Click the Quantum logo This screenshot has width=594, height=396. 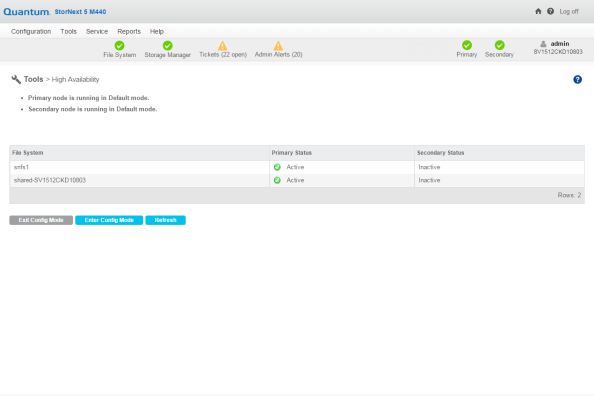[x=27, y=12]
